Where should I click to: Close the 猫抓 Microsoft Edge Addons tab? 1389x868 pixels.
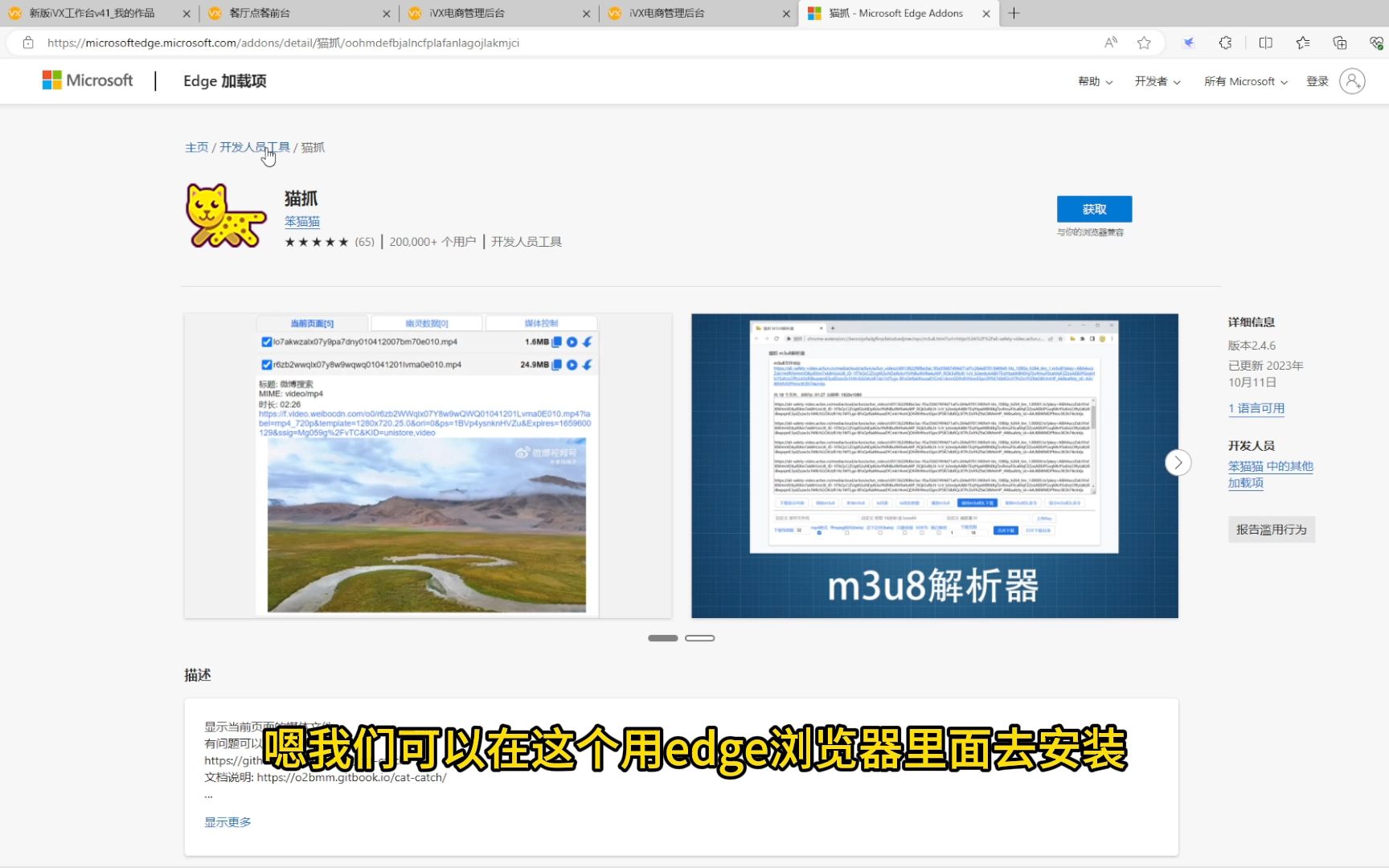click(x=986, y=14)
